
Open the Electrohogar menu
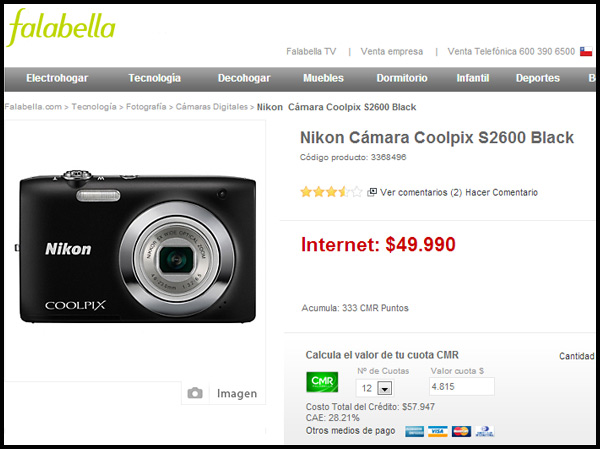pos(57,78)
